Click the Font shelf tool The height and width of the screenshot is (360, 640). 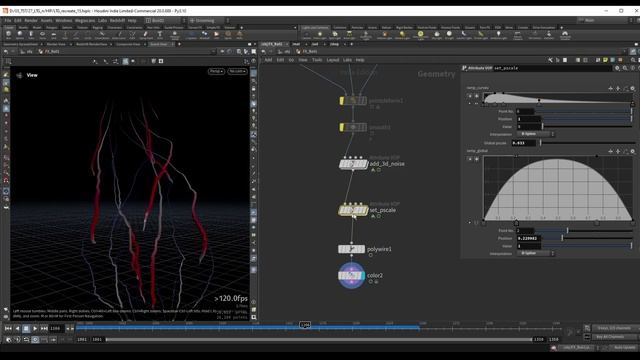(x=160, y=35)
